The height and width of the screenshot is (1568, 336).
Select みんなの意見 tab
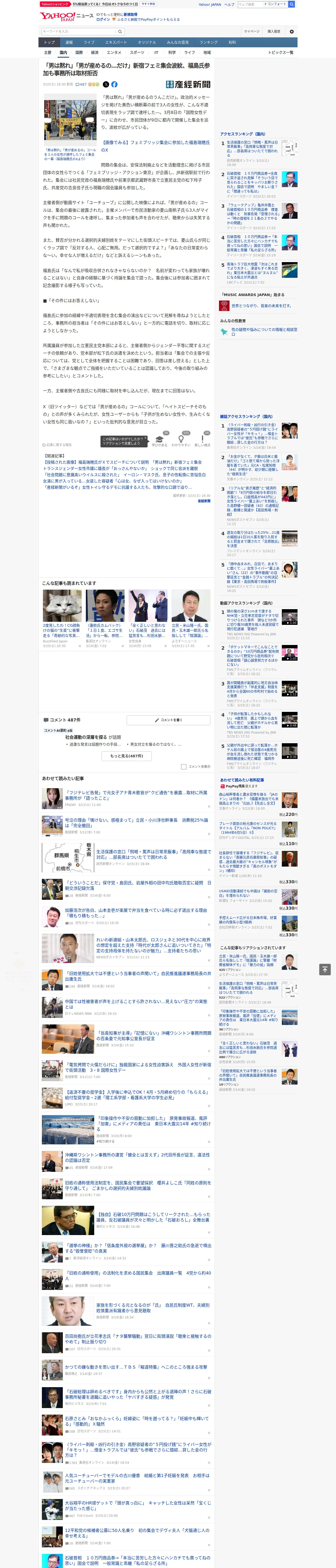177,43
